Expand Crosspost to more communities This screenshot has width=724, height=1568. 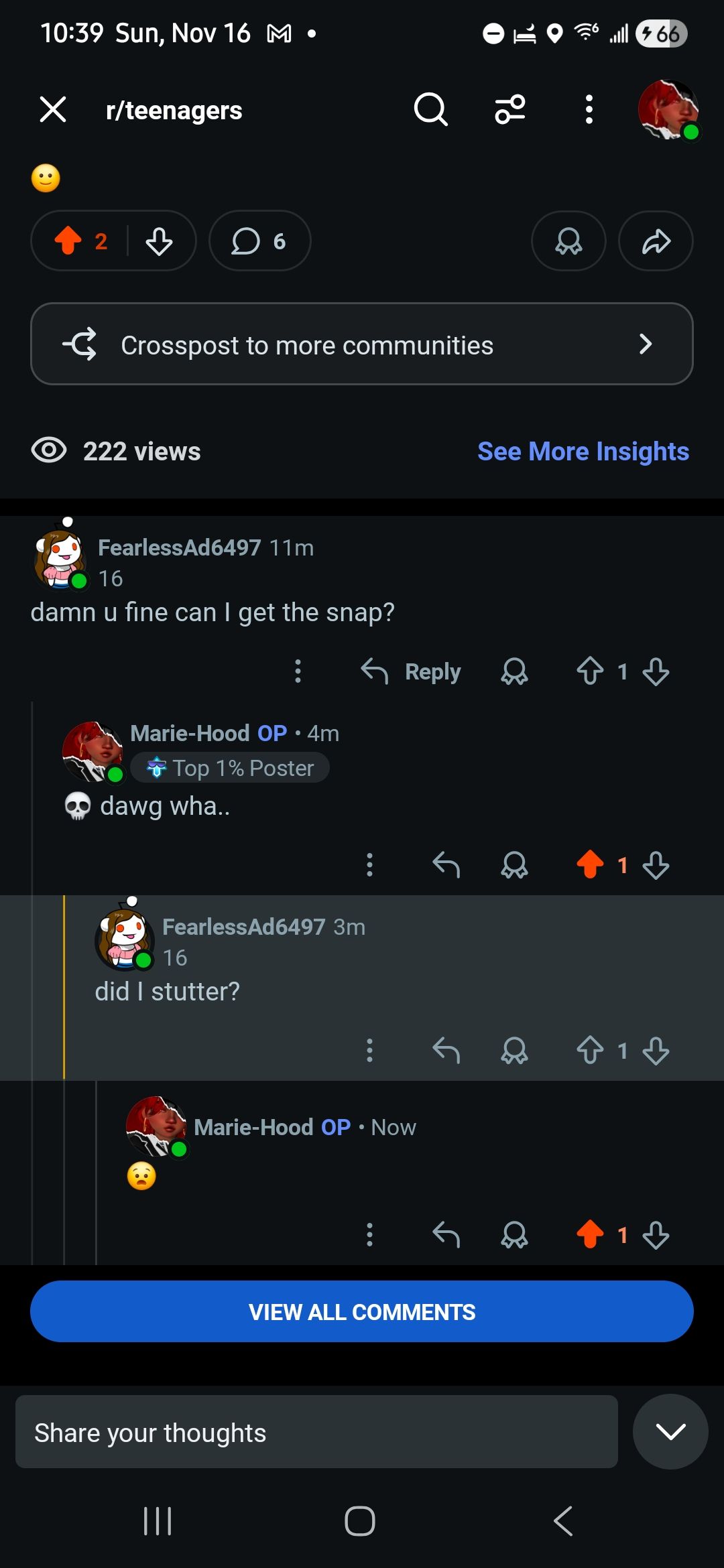tap(362, 344)
